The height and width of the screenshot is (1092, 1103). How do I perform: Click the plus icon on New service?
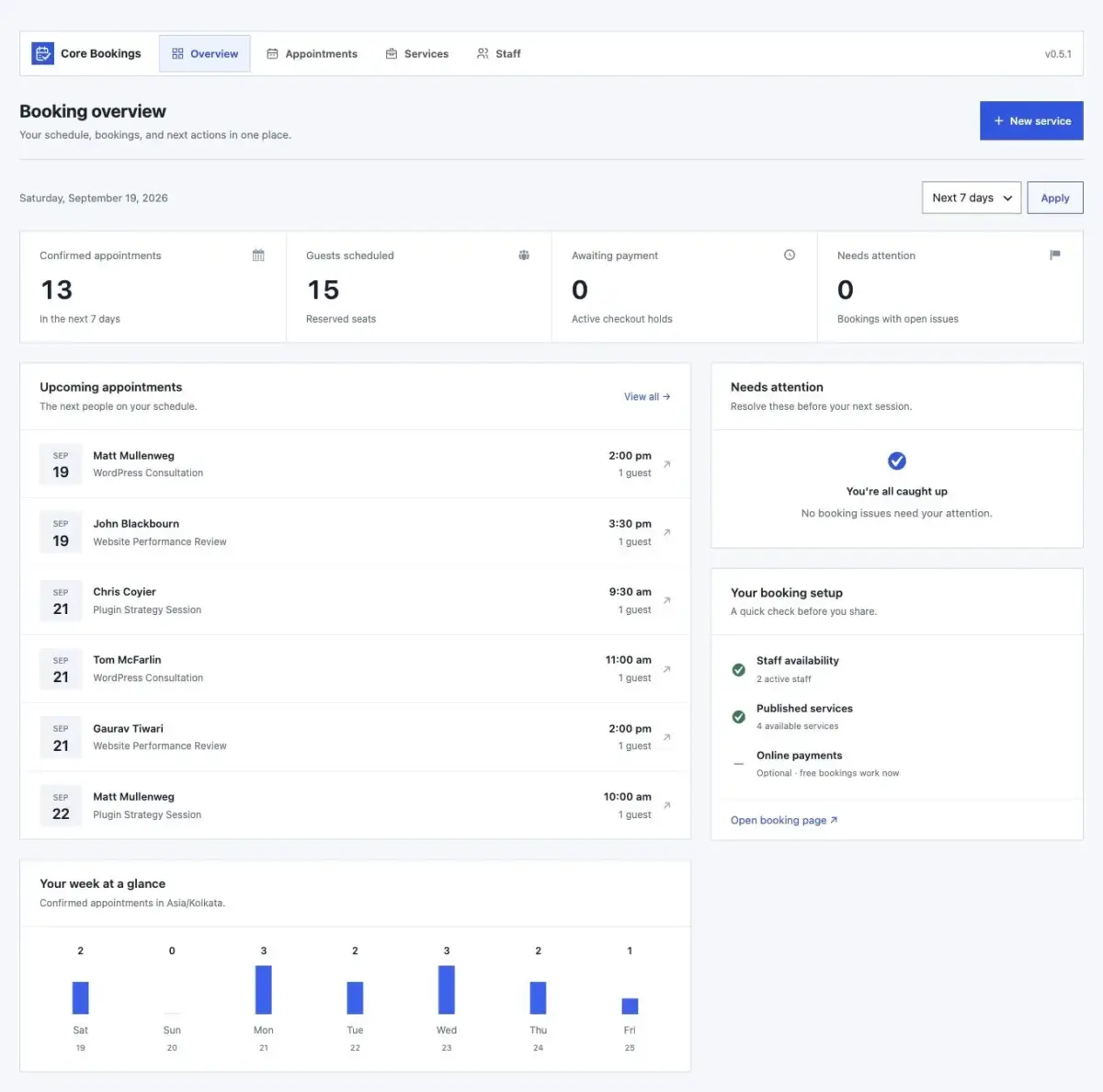[998, 120]
